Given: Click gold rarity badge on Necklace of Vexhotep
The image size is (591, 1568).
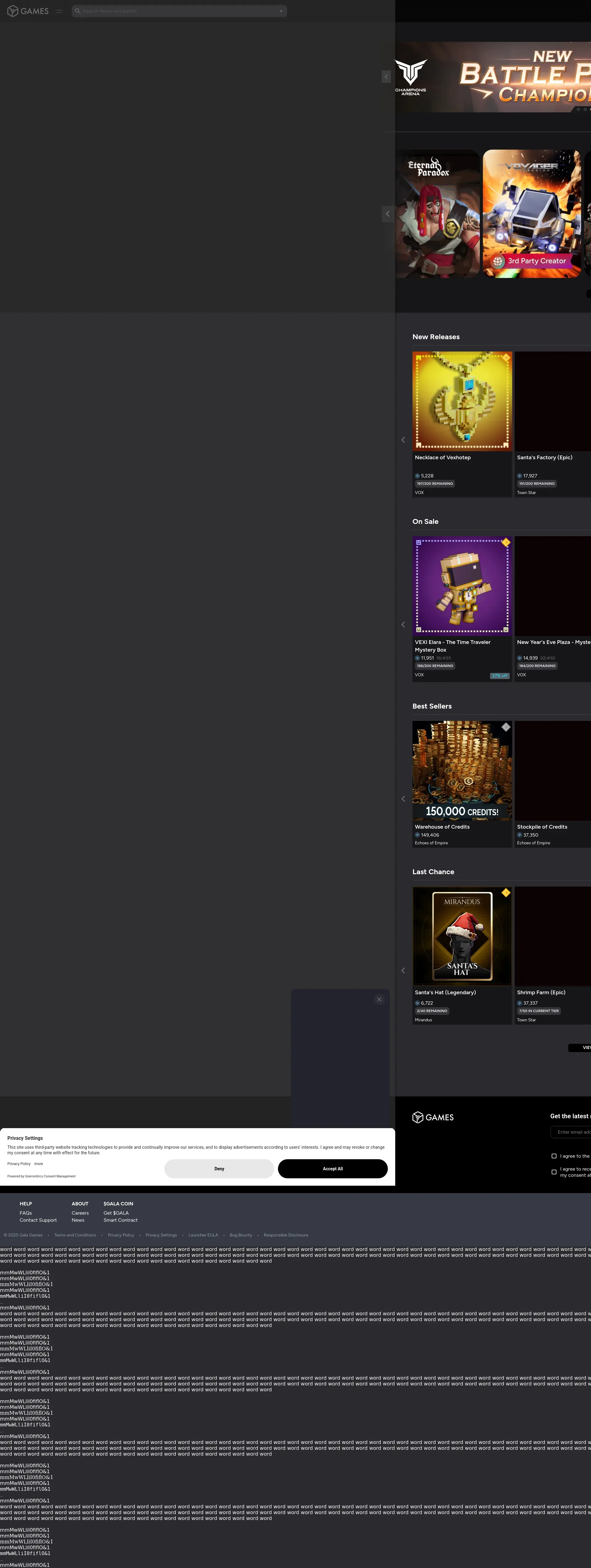Looking at the screenshot, I should point(506,358).
